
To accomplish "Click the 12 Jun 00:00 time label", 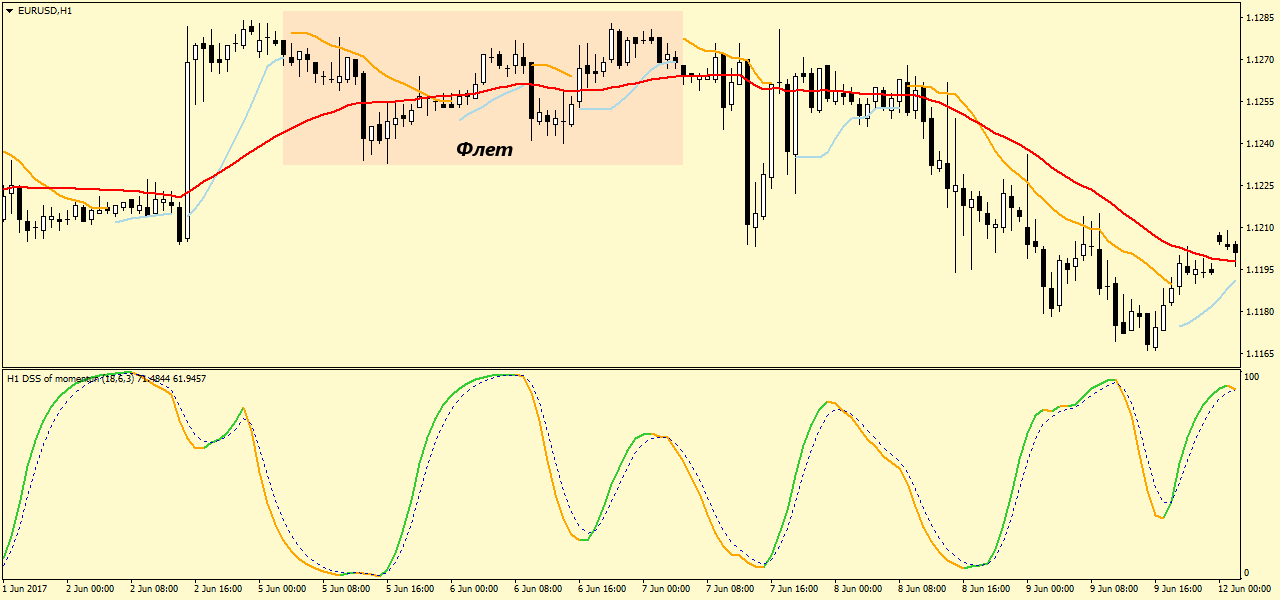I will 1244,589.
